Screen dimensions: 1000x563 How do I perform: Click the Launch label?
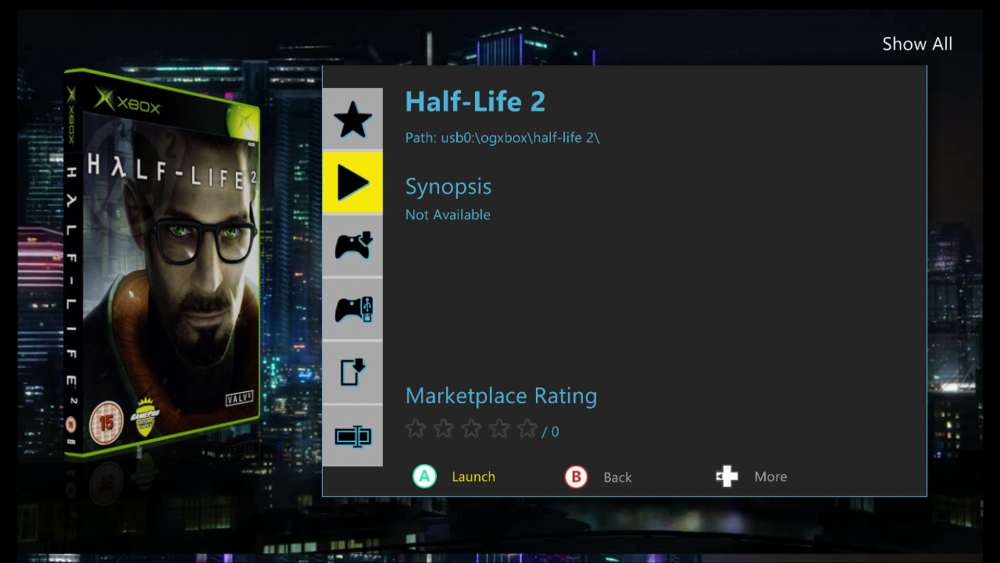473,477
